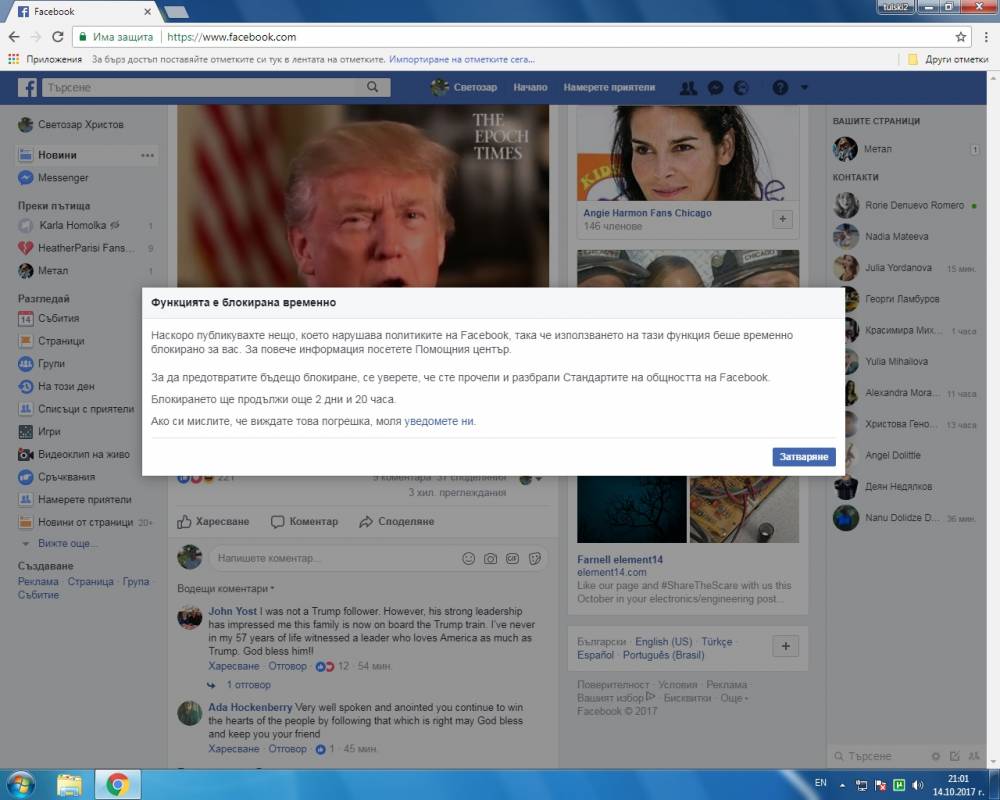The image size is (1000, 800).
Task: Expand the Водещи коментари sort dropdown
Action: coord(226,589)
